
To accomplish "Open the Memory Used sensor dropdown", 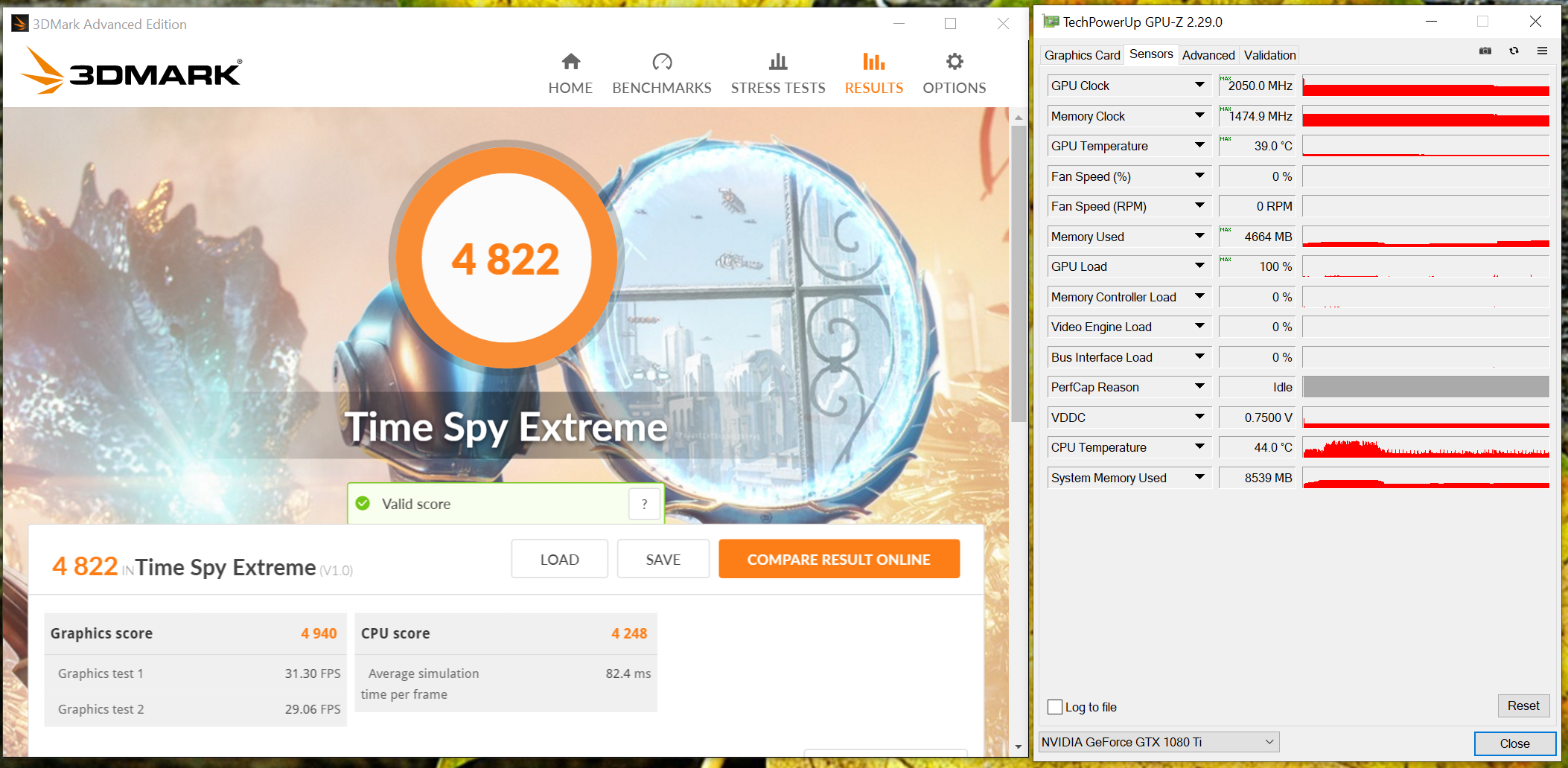I will coord(1199,237).
